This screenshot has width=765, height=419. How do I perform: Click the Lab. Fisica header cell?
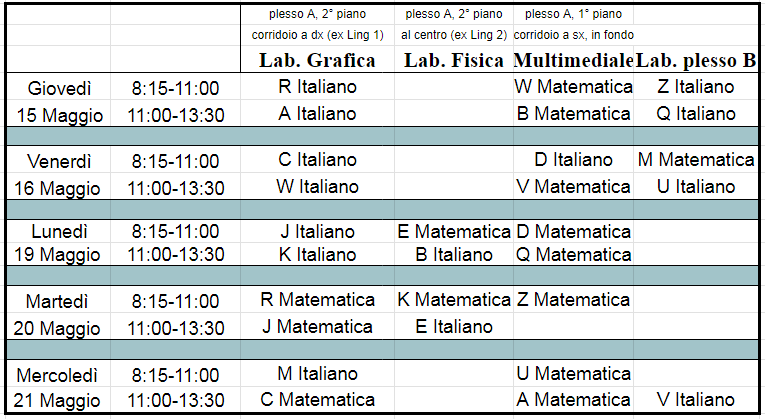coord(454,60)
